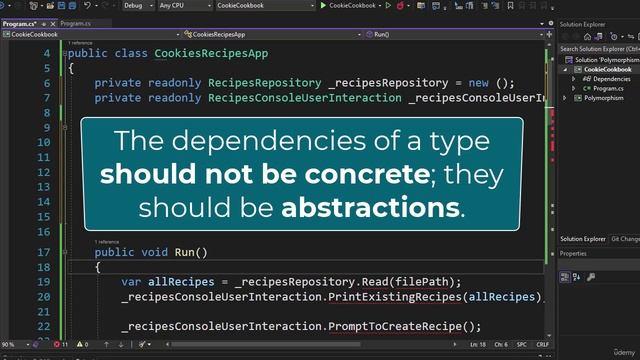Click the Property Pages wrench icon
Screen dimensions: 640x360
590,277
